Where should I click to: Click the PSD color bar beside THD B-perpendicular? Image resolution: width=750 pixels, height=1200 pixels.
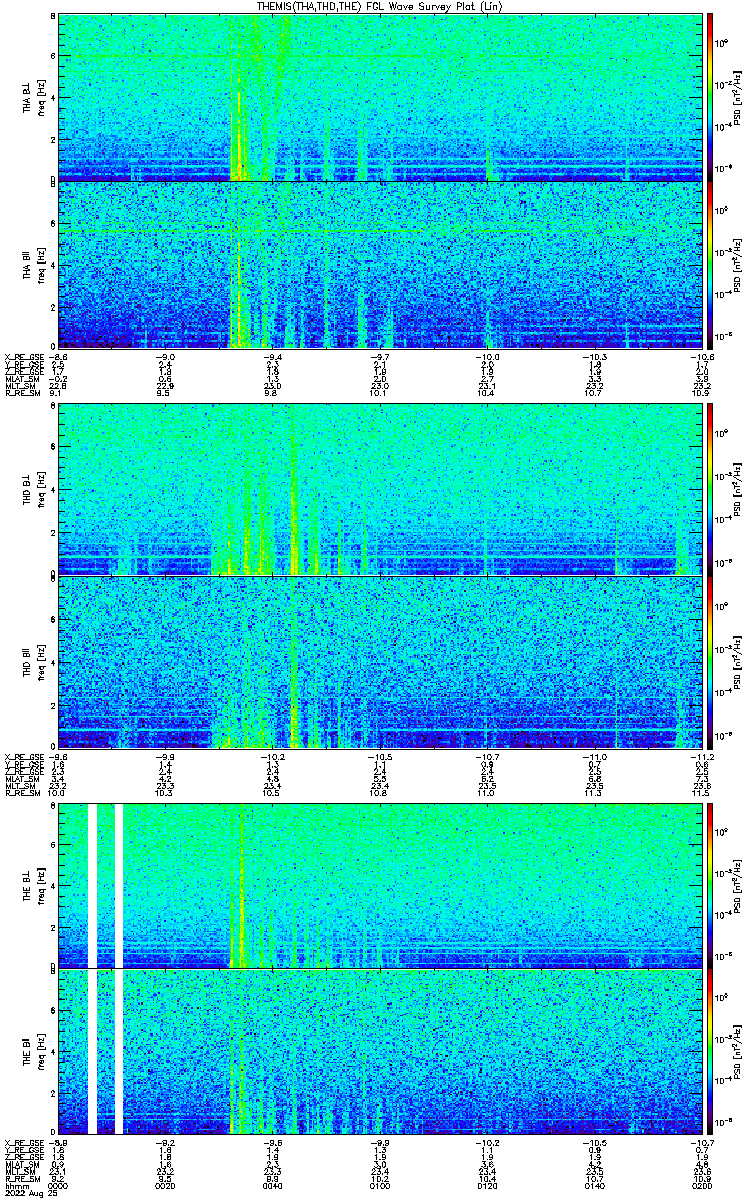pos(710,489)
